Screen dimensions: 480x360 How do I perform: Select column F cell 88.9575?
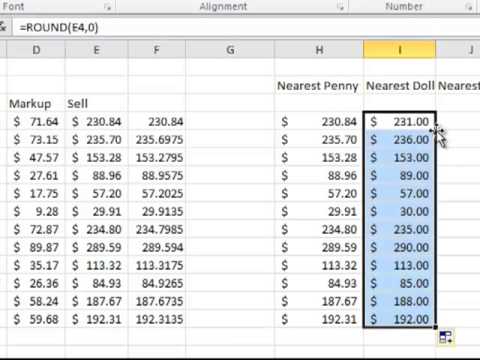pyautogui.click(x=156, y=176)
